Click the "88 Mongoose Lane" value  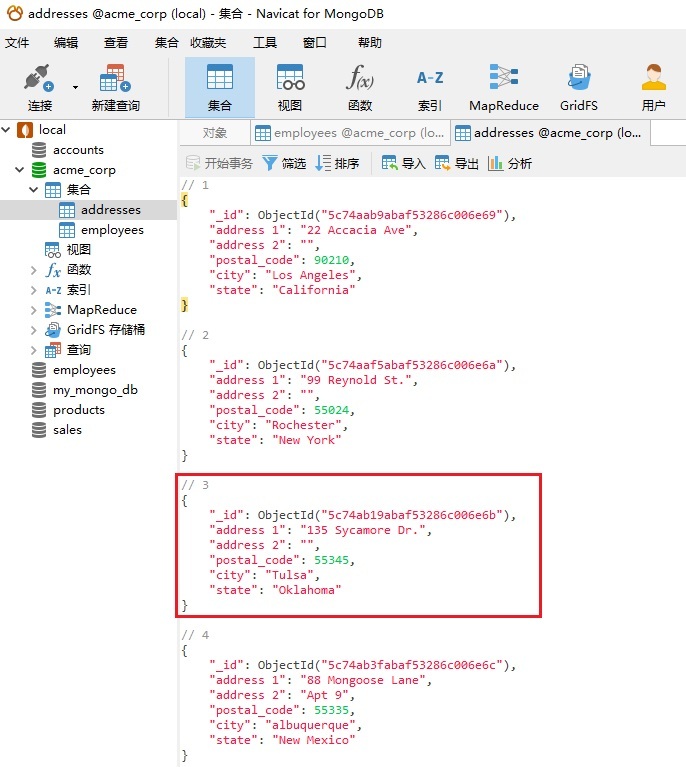(x=363, y=680)
